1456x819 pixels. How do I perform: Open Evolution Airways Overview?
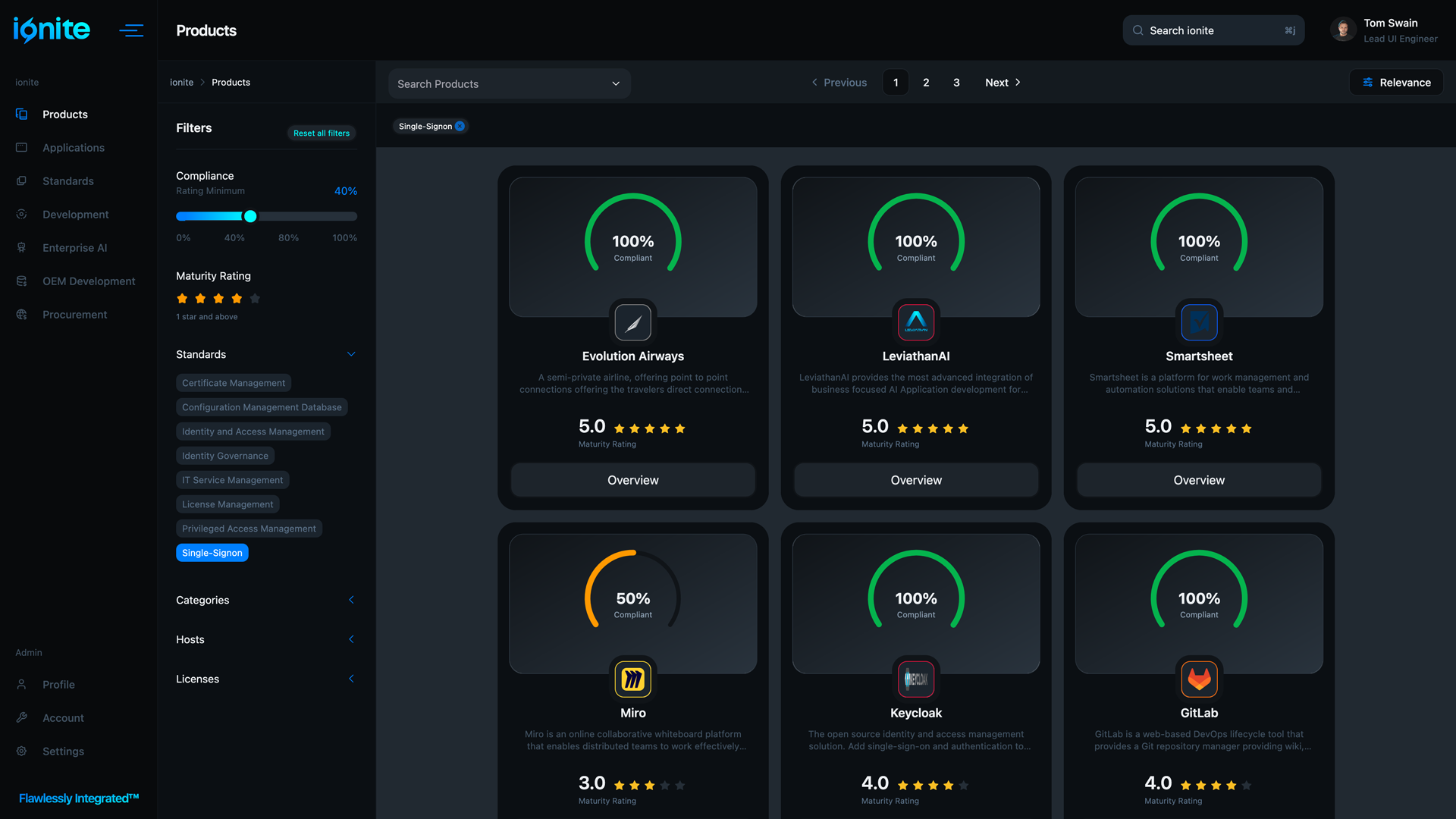(x=633, y=480)
